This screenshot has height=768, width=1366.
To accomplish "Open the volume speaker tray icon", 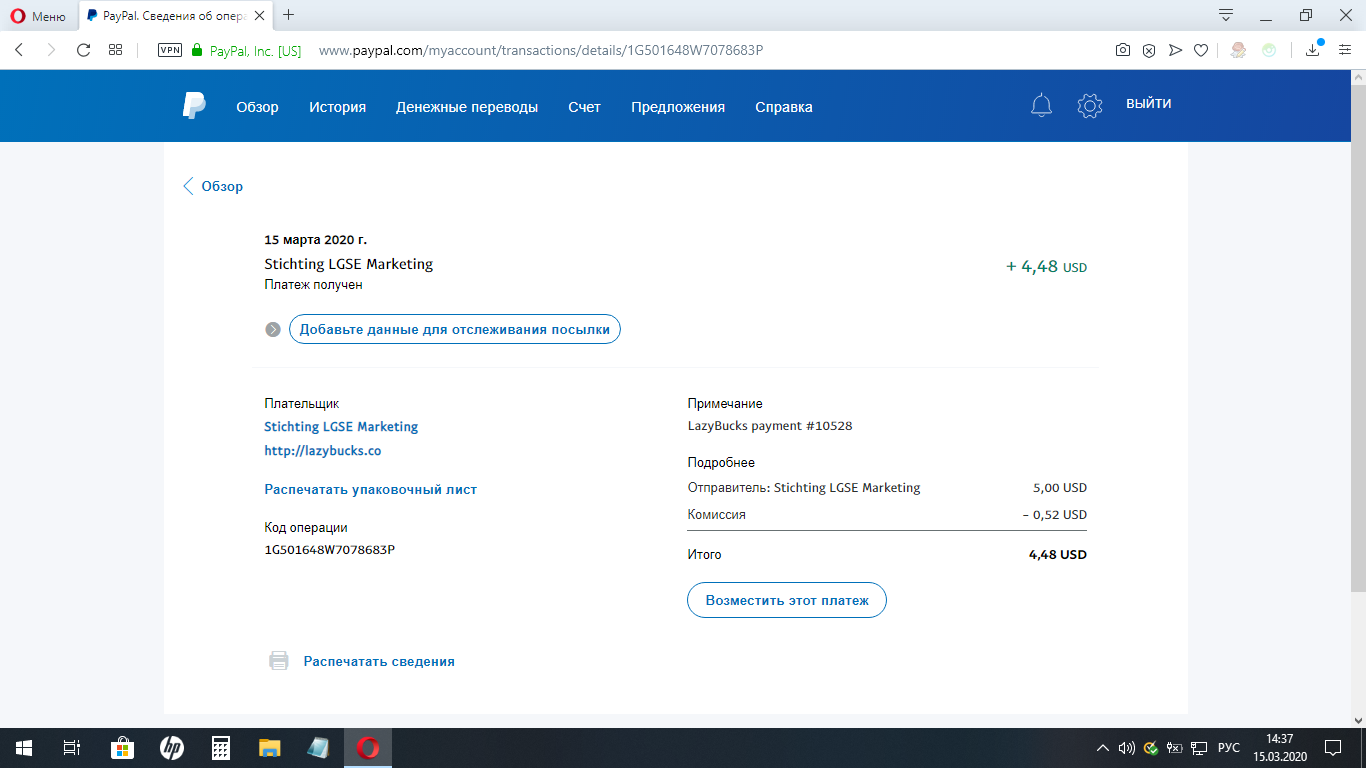I will (1127, 748).
